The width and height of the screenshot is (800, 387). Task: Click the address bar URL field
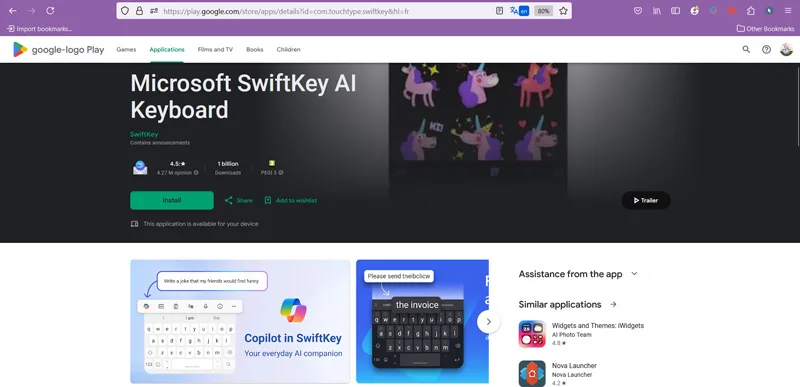coord(327,11)
